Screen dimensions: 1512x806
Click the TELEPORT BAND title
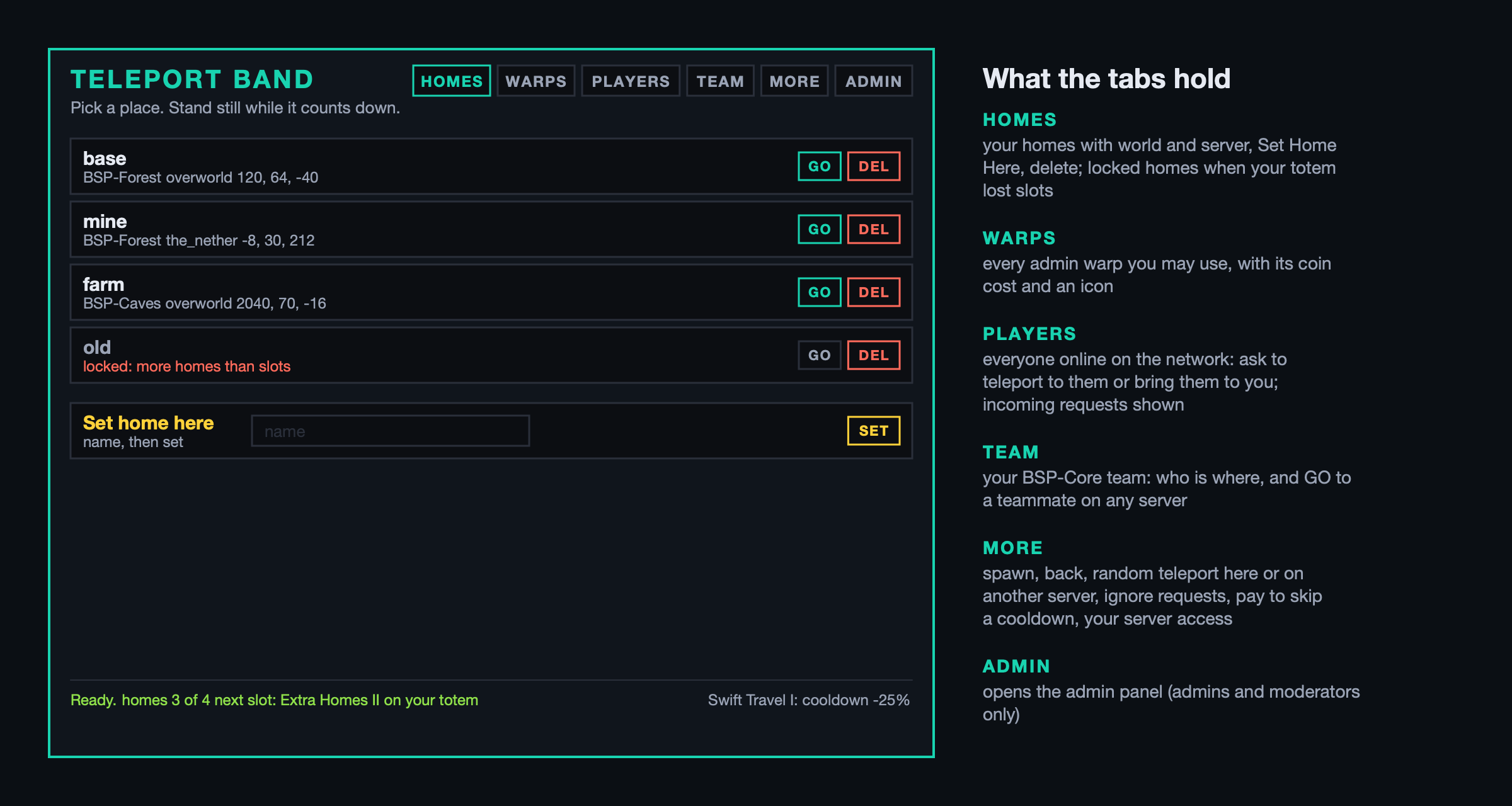point(192,79)
